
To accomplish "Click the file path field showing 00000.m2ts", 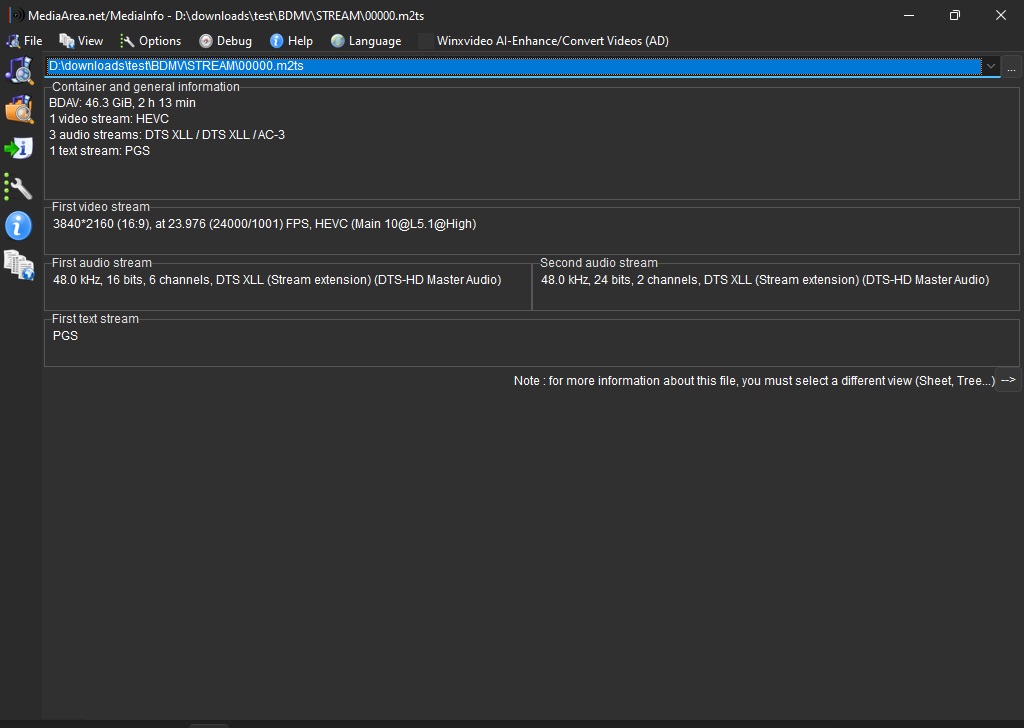I will [x=513, y=66].
